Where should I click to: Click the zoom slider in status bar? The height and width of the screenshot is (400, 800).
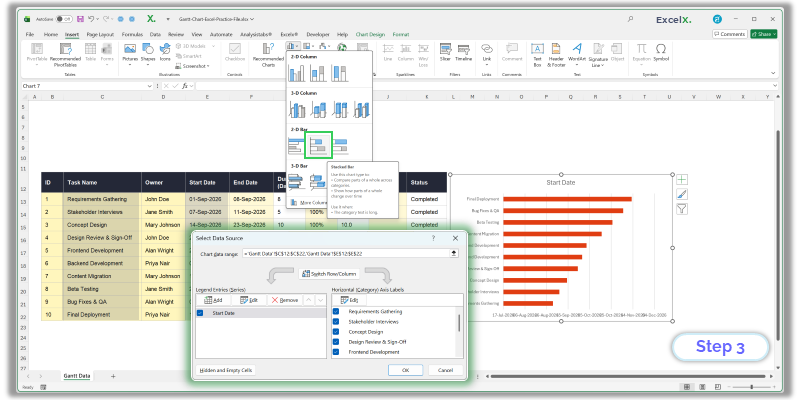(x=751, y=388)
